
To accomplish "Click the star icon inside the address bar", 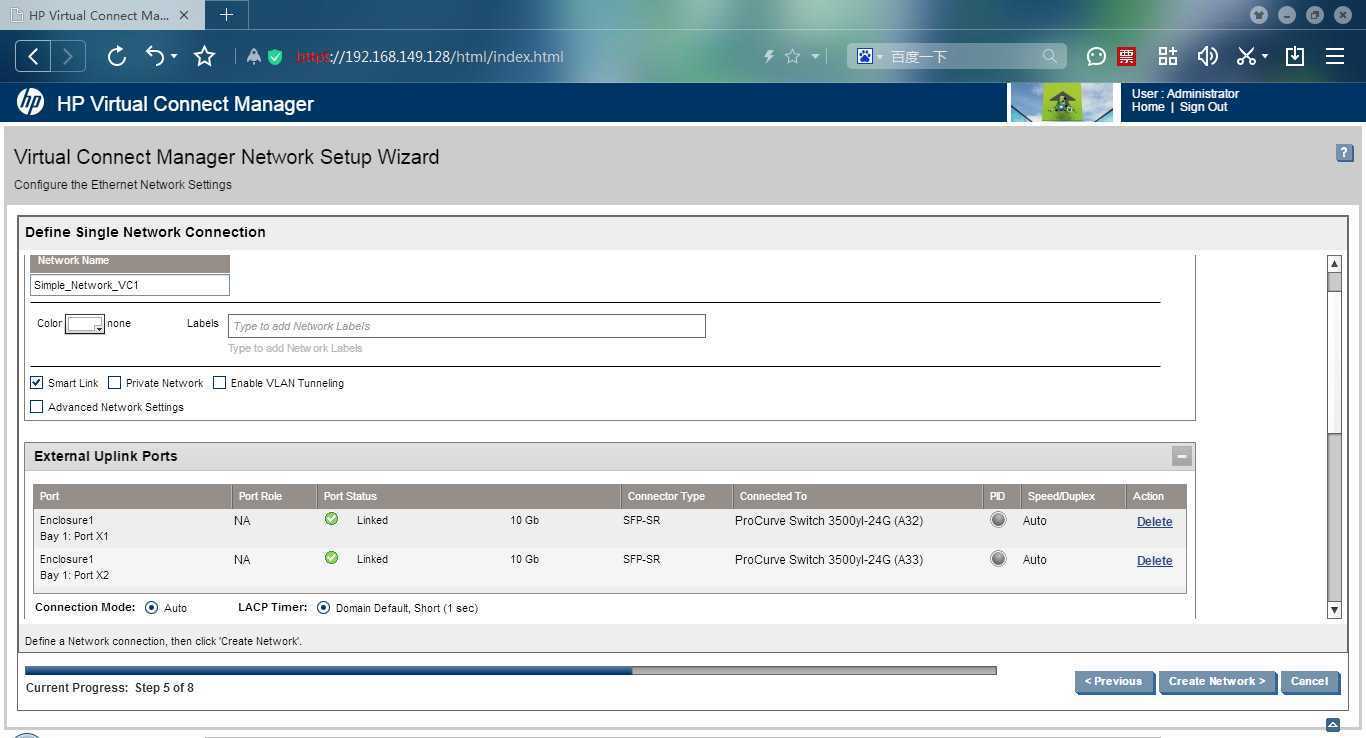I will pos(793,56).
